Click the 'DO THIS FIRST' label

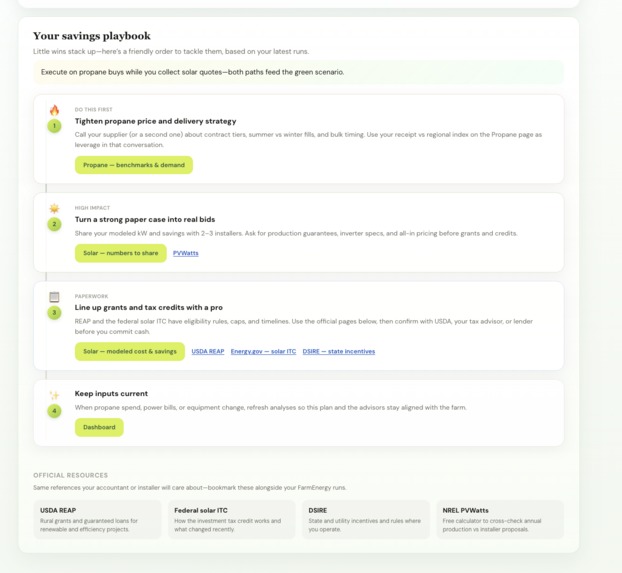click(x=94, y=110)
